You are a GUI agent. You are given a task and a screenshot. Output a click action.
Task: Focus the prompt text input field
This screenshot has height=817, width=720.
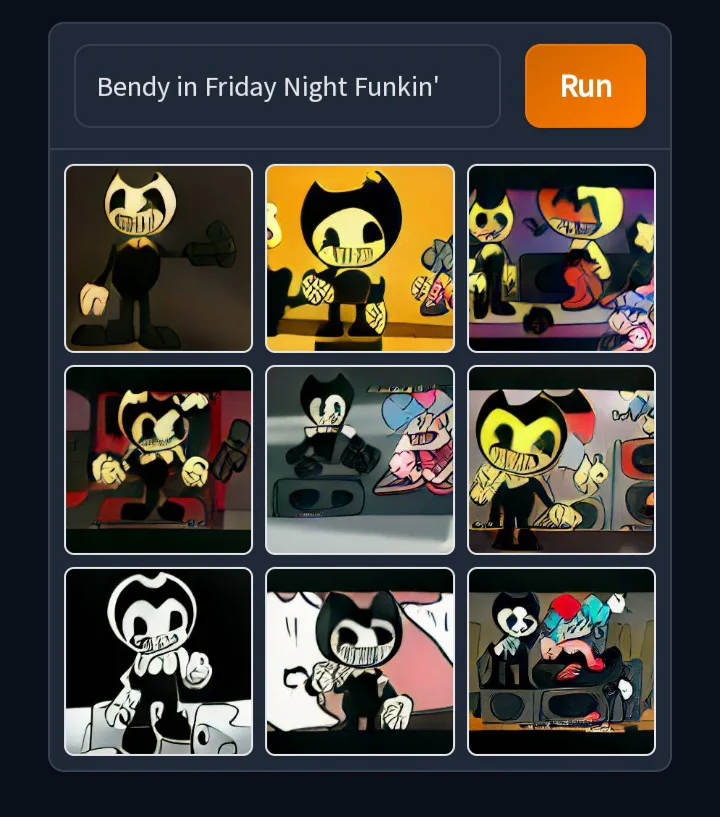(288, 86)
